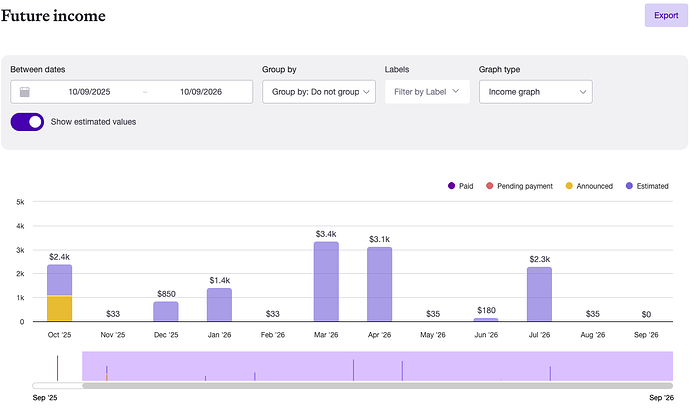The image size is (690, 408).
Task: Click the calendar icon in date field
Action: click(25, 92)
